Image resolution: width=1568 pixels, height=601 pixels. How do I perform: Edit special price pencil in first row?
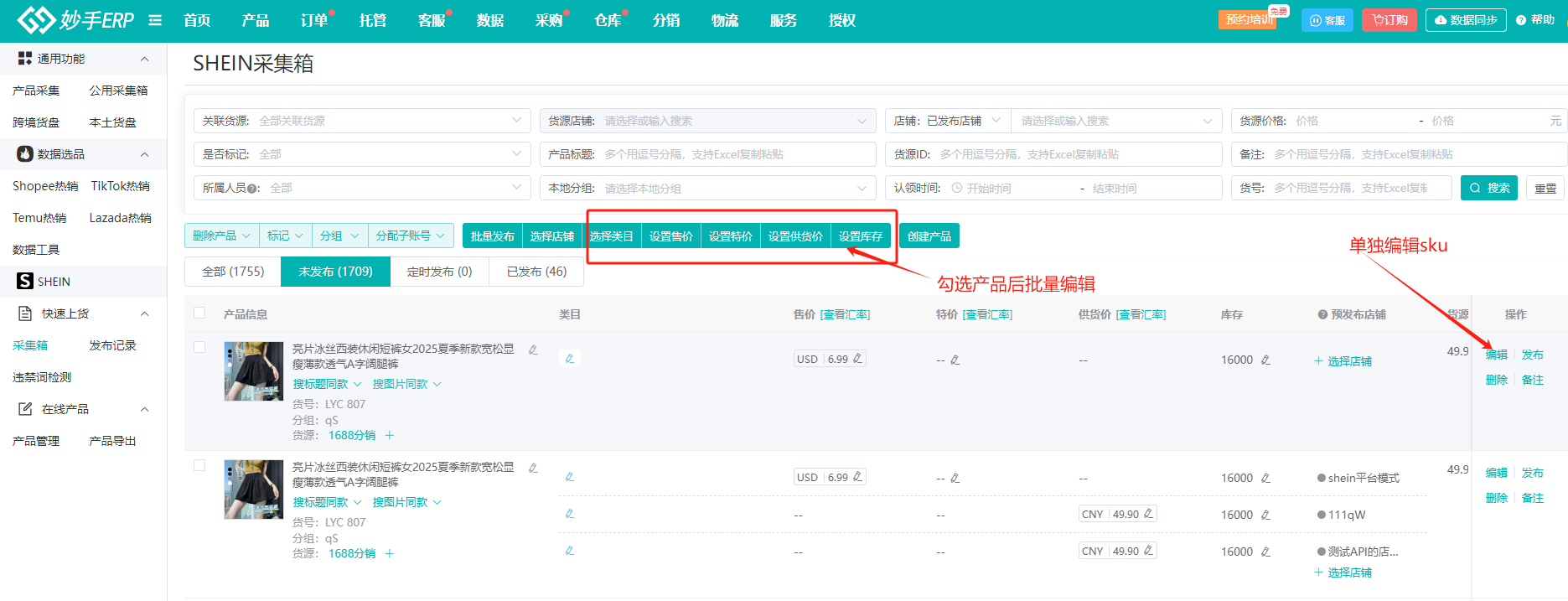tap(955, 360)
